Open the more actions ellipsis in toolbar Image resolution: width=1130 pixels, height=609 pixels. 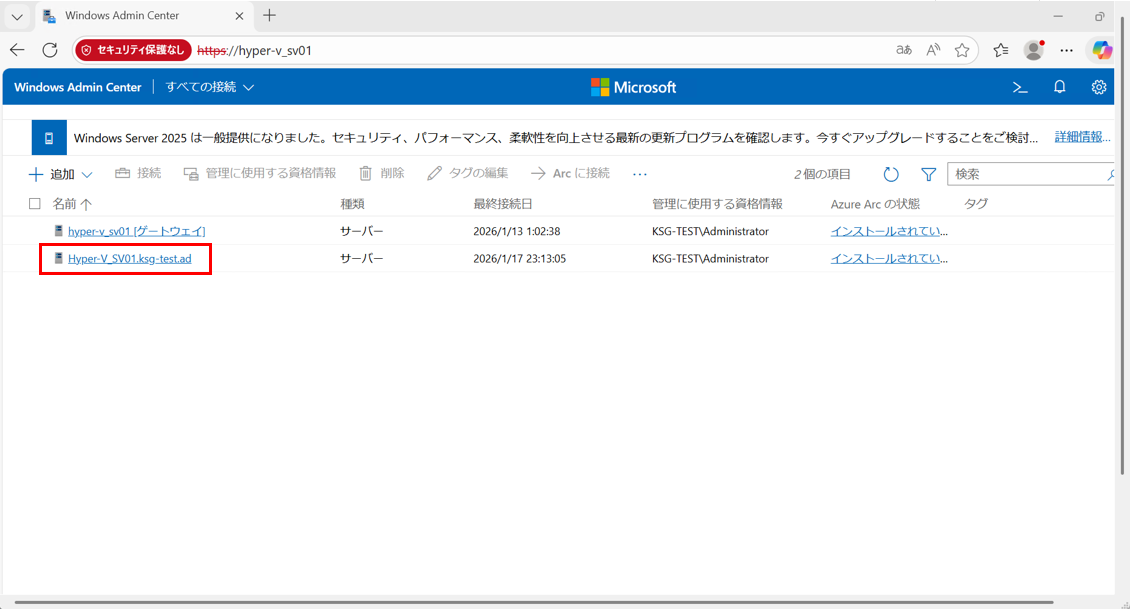click(x=640, y=174)
